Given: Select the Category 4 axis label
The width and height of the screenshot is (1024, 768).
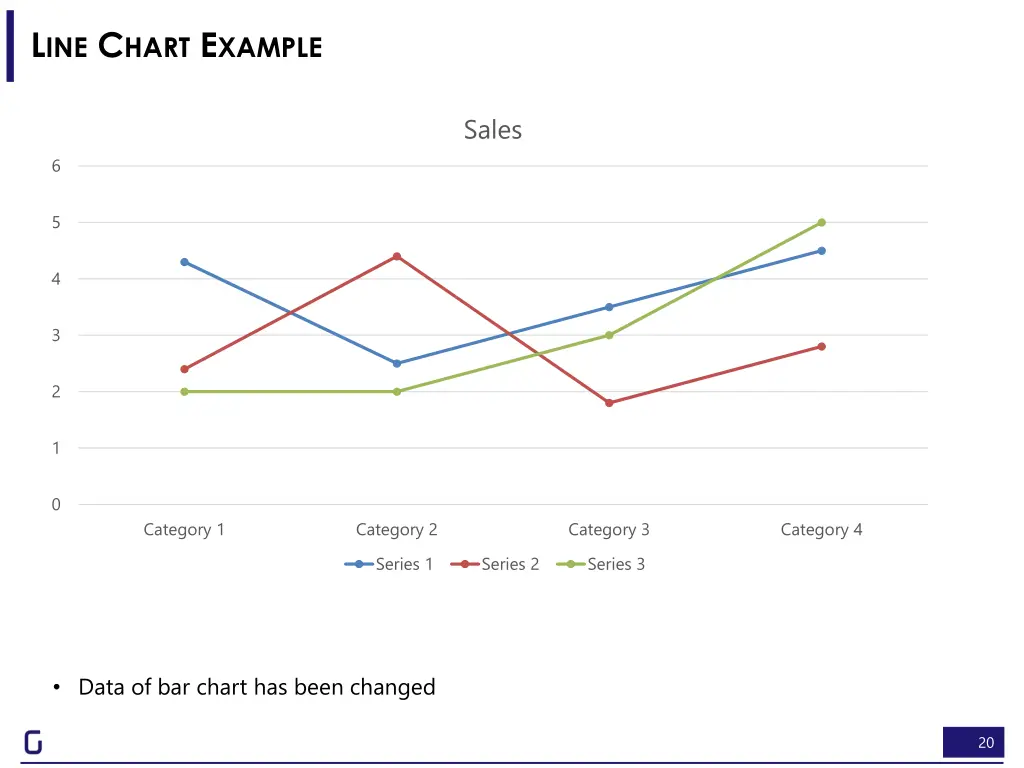Looking at the screenshot, I should coord(822,530).
